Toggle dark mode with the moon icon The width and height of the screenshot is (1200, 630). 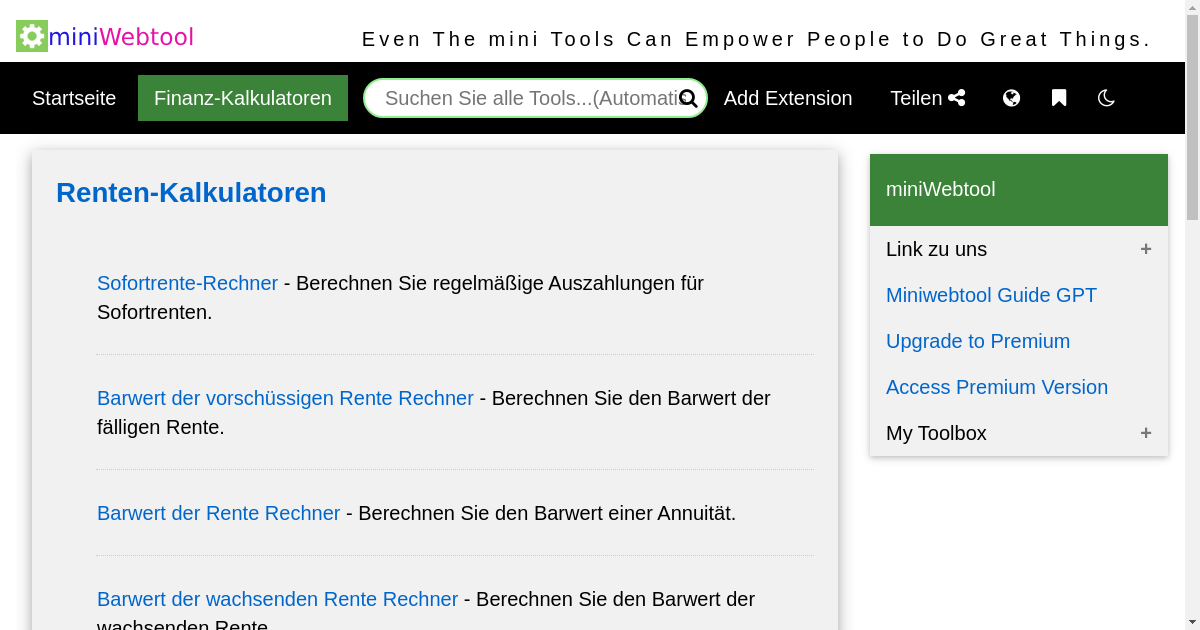pos(1105,98)
